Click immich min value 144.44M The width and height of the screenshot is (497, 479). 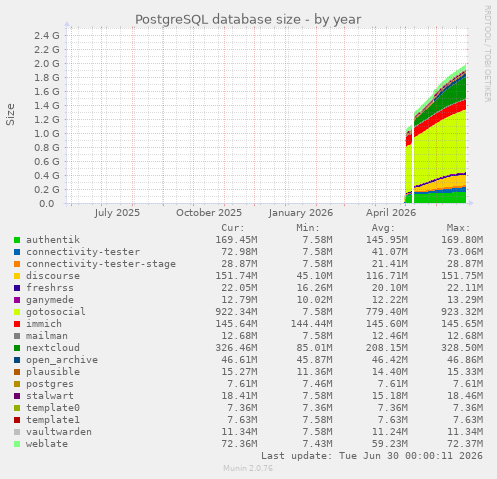pos(312,324)
